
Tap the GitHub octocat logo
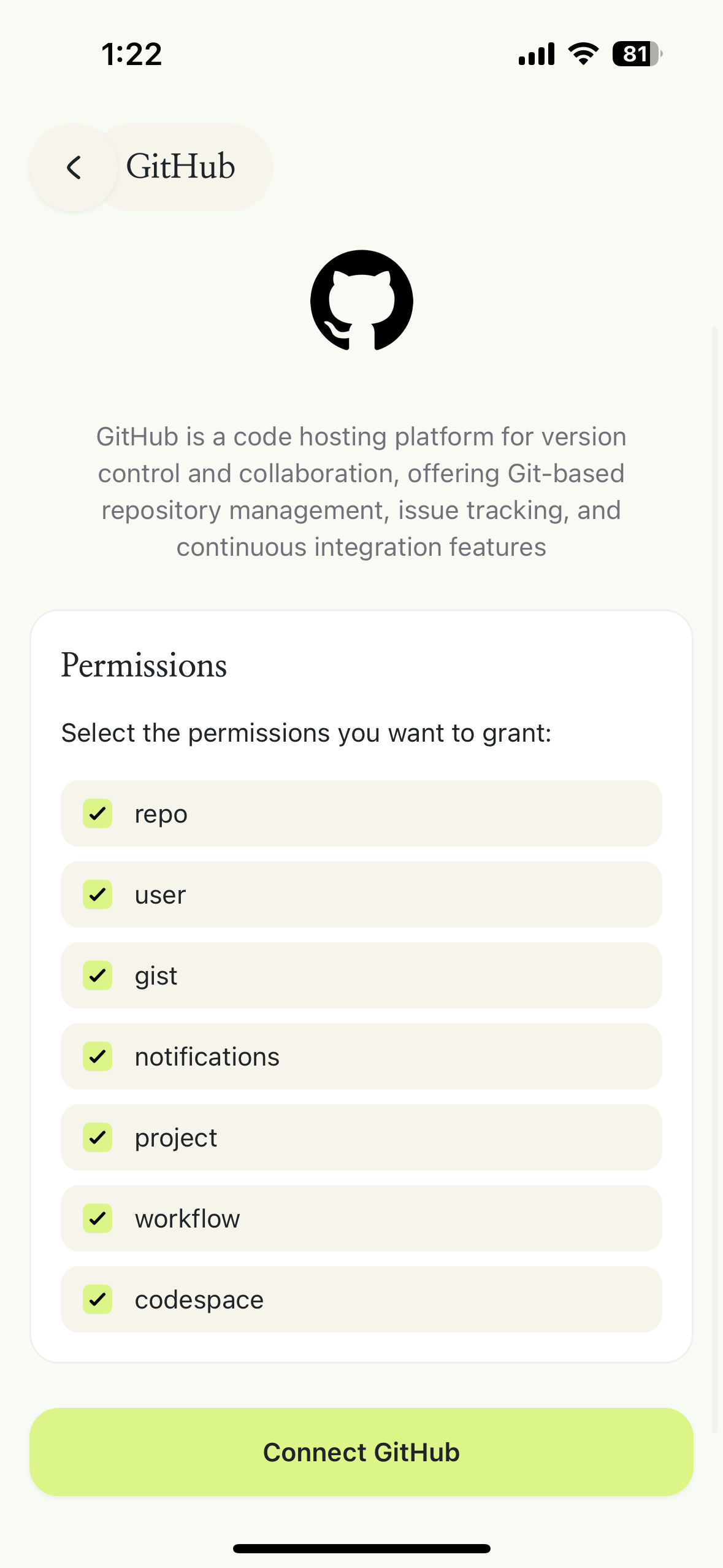click(361, 301)
